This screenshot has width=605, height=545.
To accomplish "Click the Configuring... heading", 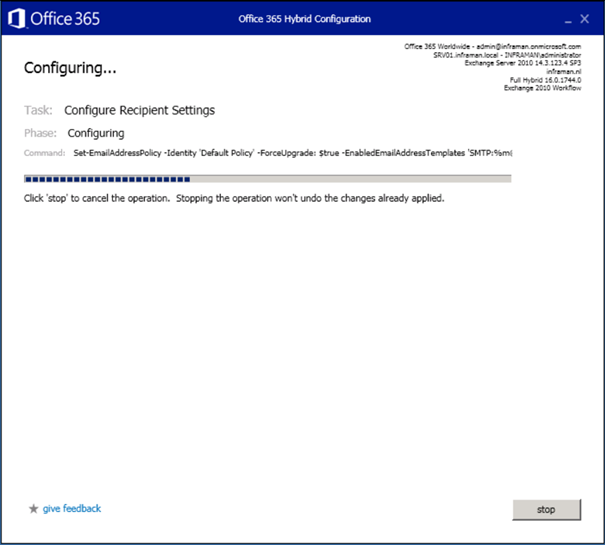I will pyautogui.click(x=70, y=69).
